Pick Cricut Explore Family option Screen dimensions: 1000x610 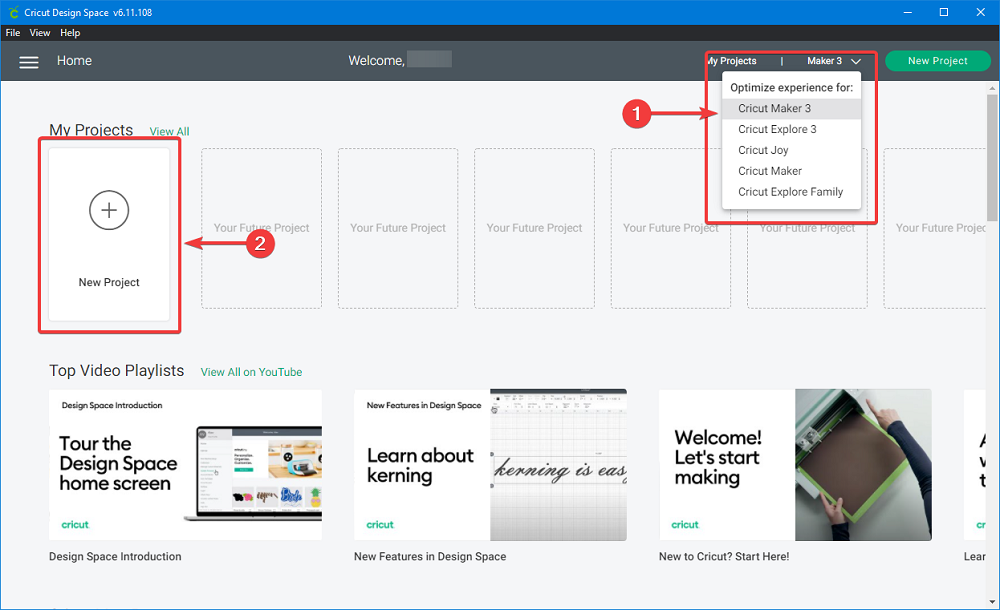click(791, 192)
